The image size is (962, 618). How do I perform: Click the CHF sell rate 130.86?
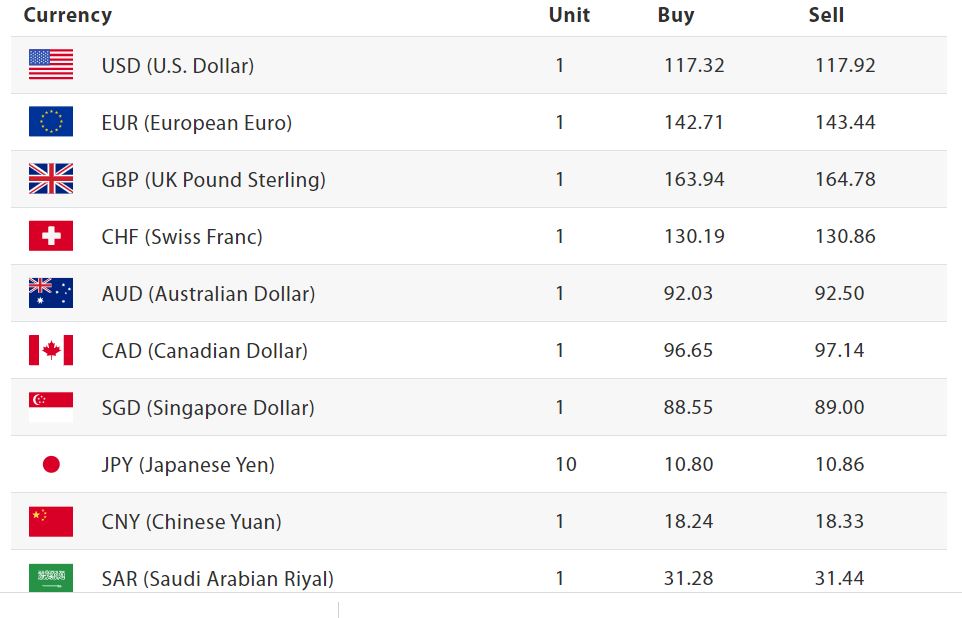coord(845,237)
